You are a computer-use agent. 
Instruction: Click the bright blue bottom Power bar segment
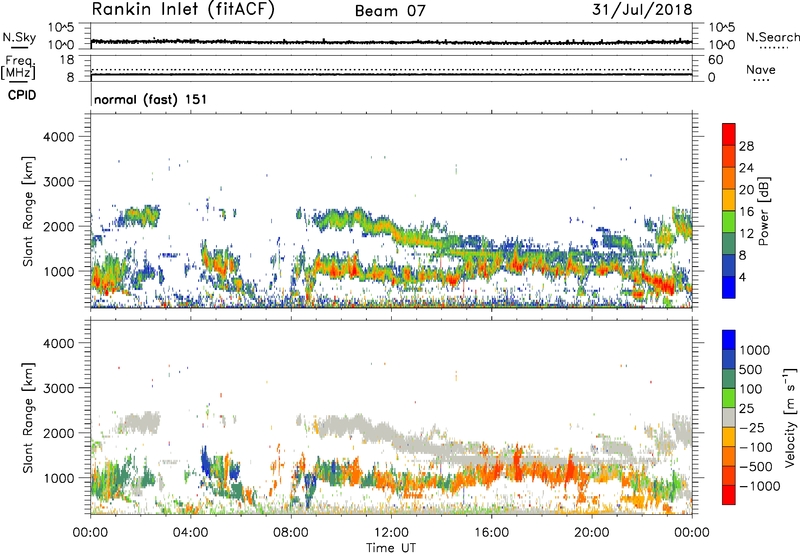click(x=729, y=287)
